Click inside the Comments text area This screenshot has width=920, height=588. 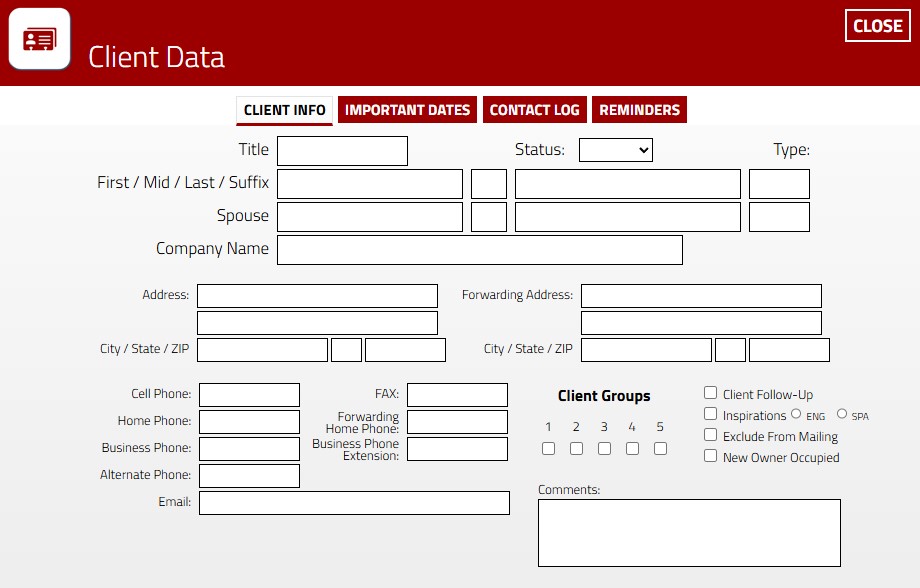coord(689,533)
